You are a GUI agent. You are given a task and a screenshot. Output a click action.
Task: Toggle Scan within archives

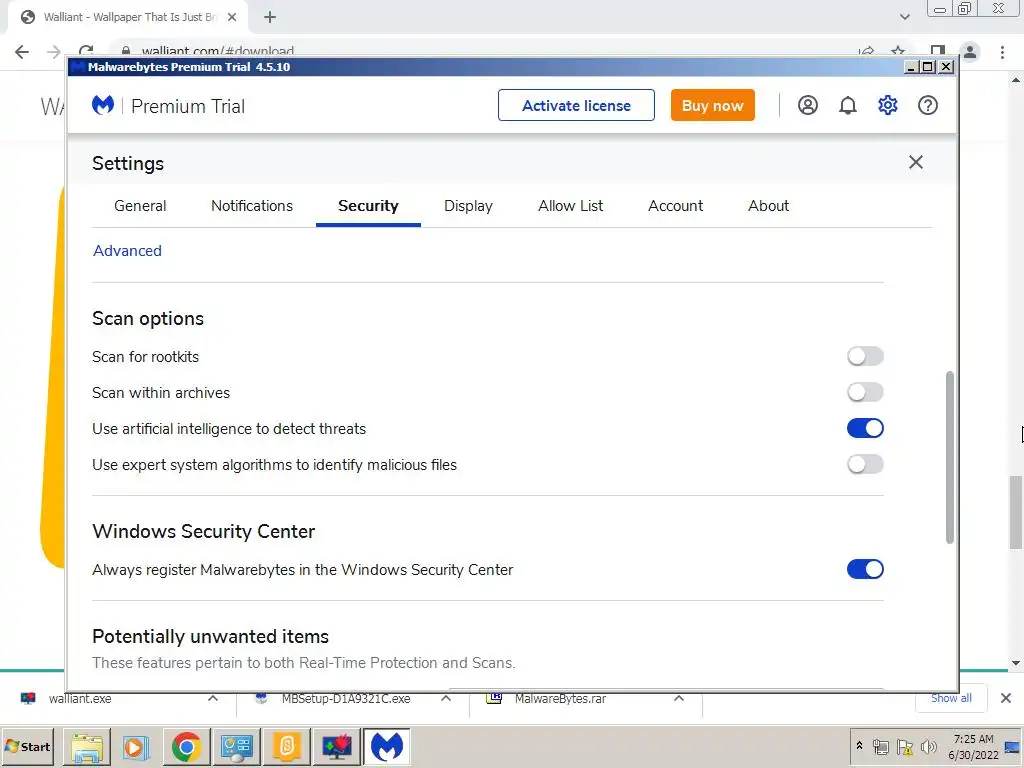865,392
